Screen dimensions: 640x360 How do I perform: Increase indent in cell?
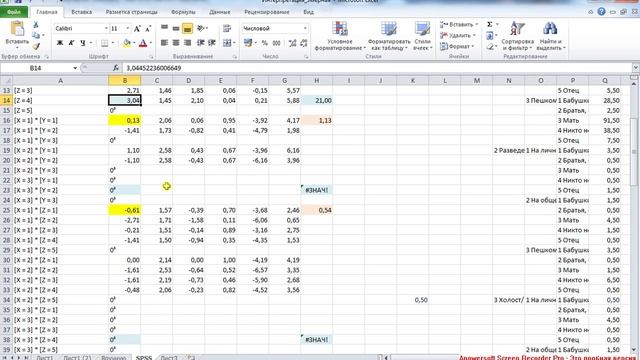pyautogui.click(x=212, y=42)
